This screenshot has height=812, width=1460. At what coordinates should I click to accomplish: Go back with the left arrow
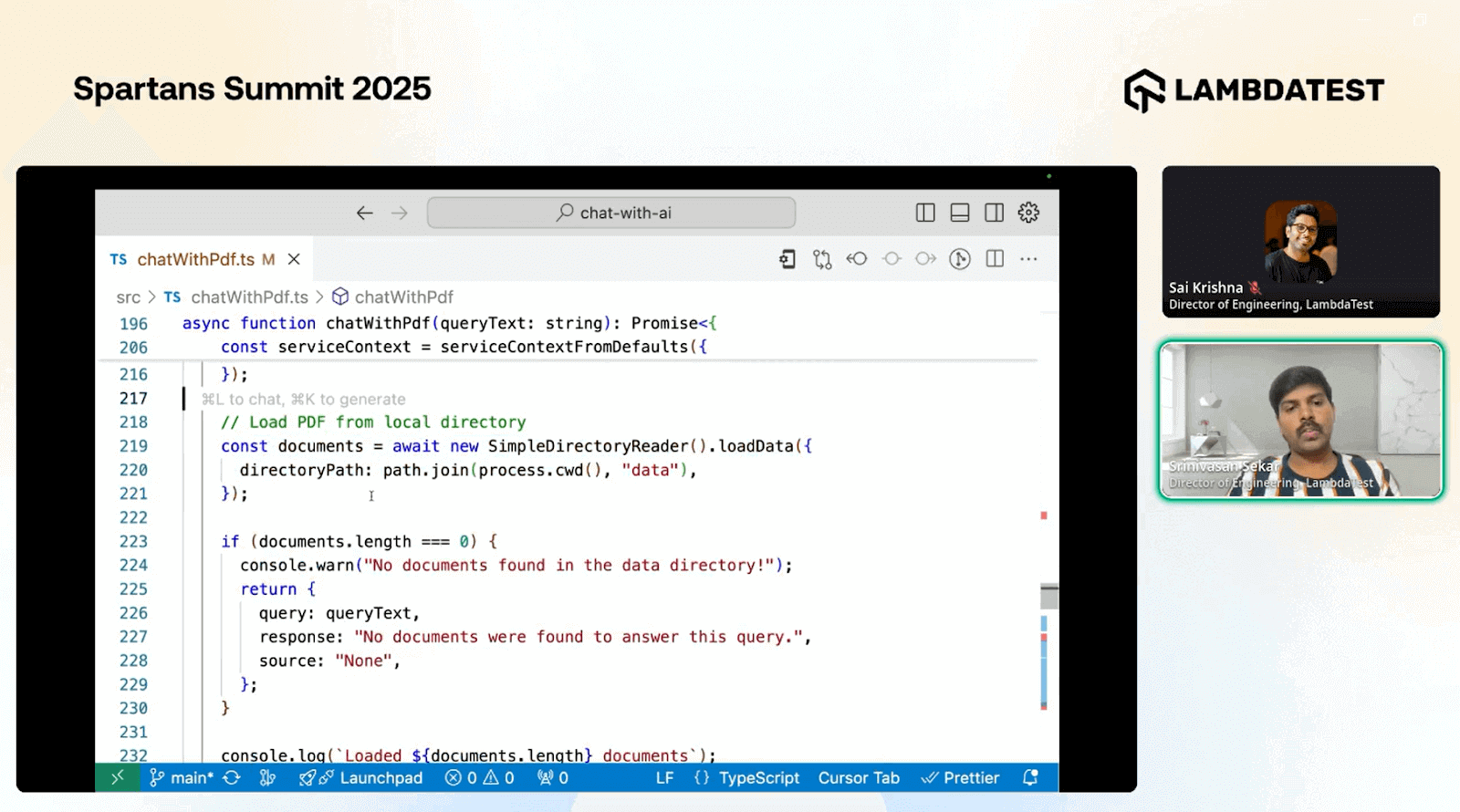365,213
